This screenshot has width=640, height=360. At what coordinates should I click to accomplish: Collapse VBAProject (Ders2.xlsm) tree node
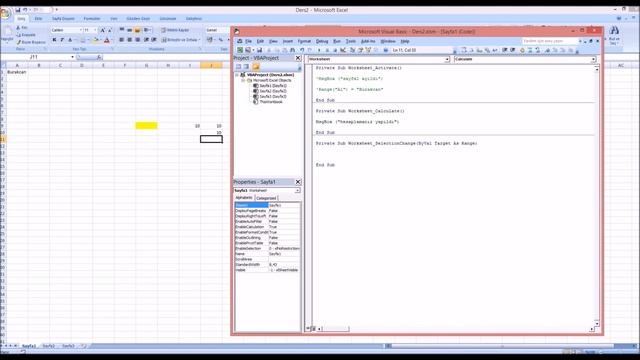tap(237, 75)
